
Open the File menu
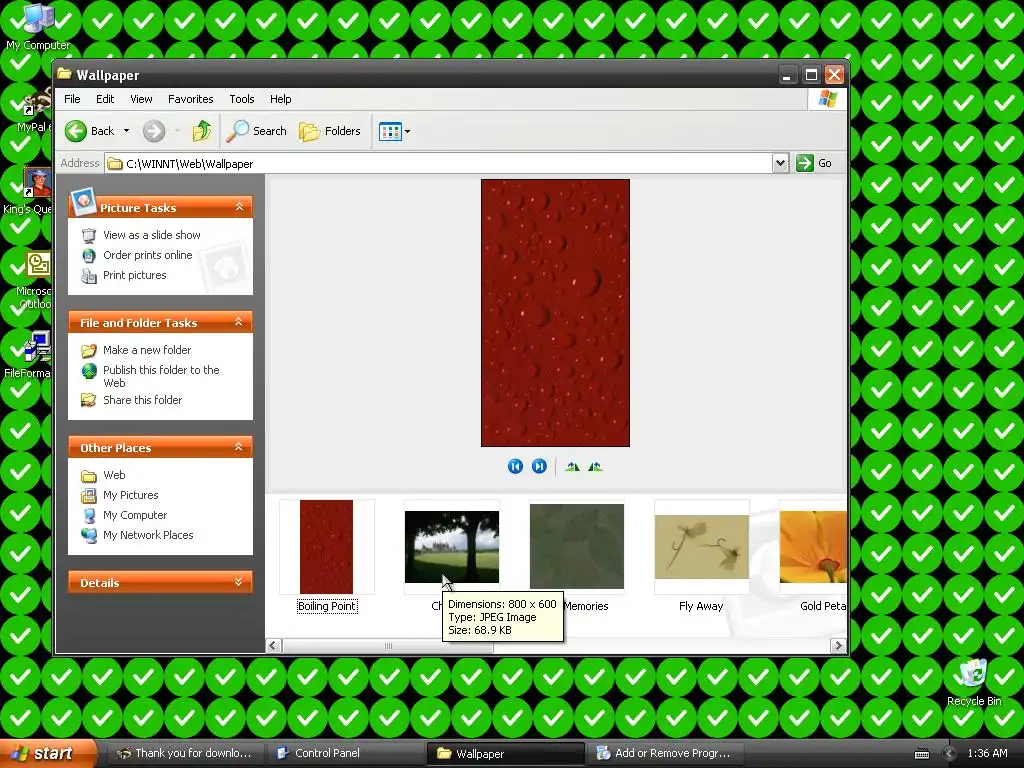[x=72, y=99]
